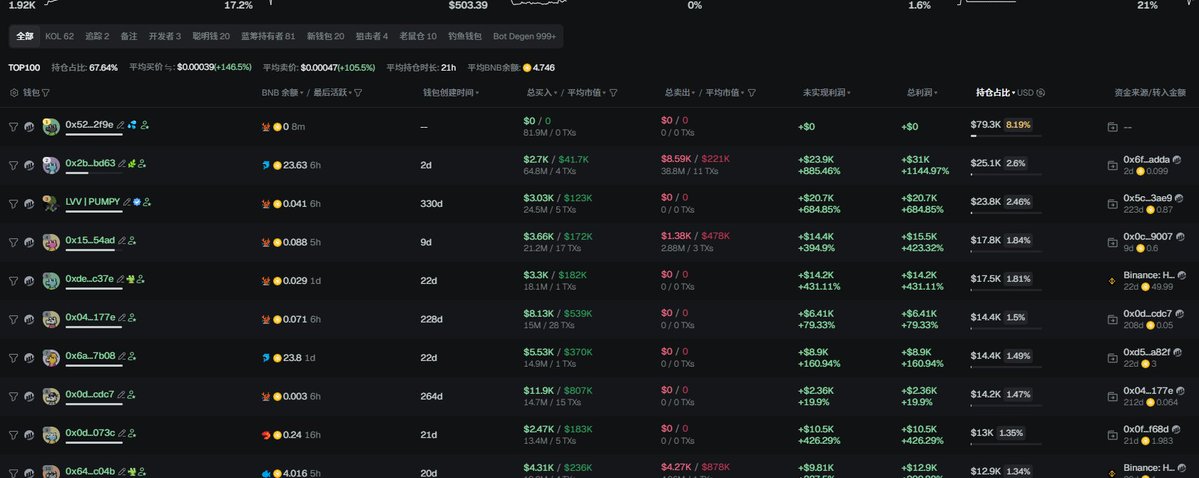This screenshot has height=478, width=1199.
Task: Sort by the 未实现利润 column
Action: pos(826,93)
